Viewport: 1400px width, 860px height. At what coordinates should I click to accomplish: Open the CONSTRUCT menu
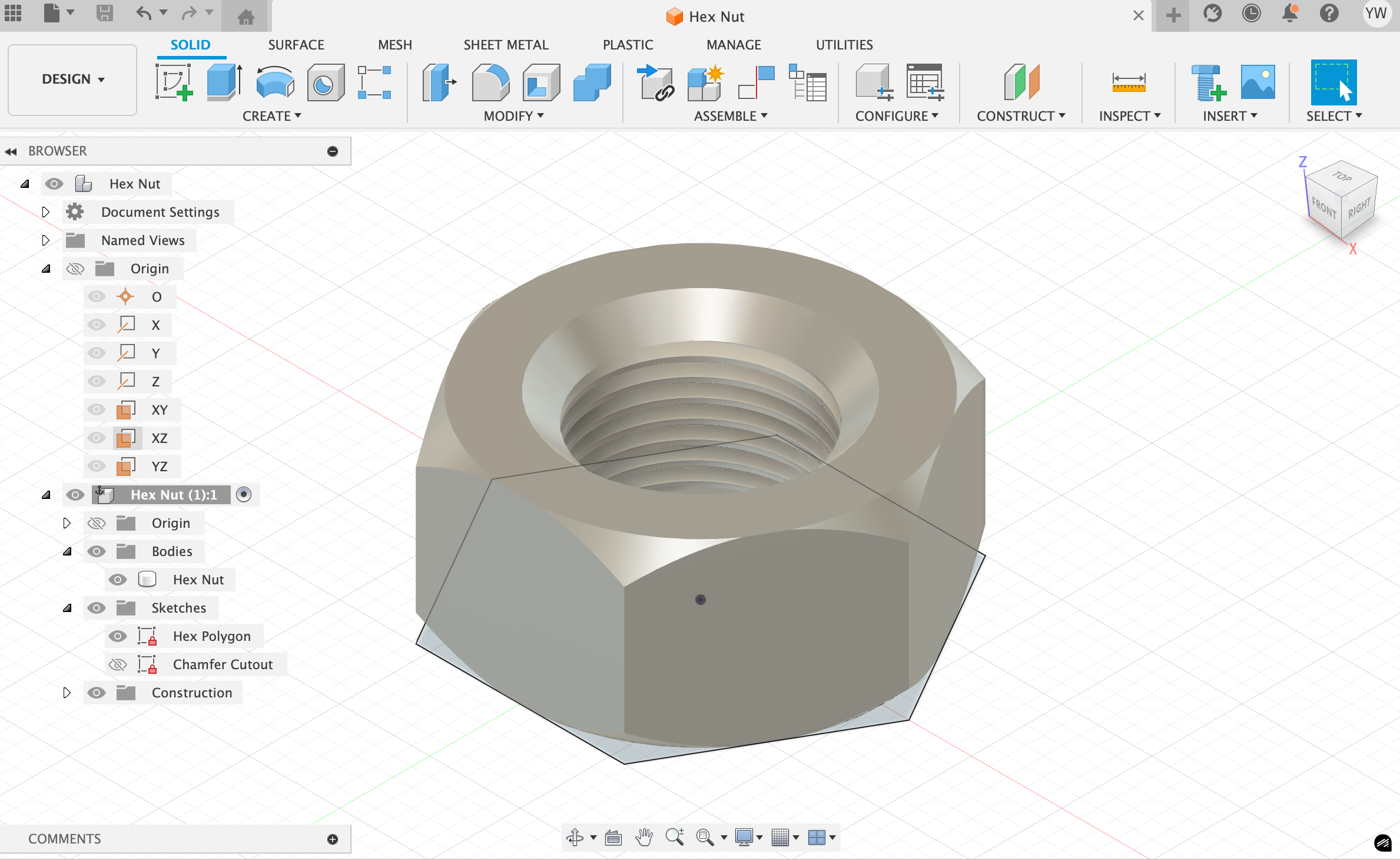[1020, 116]
